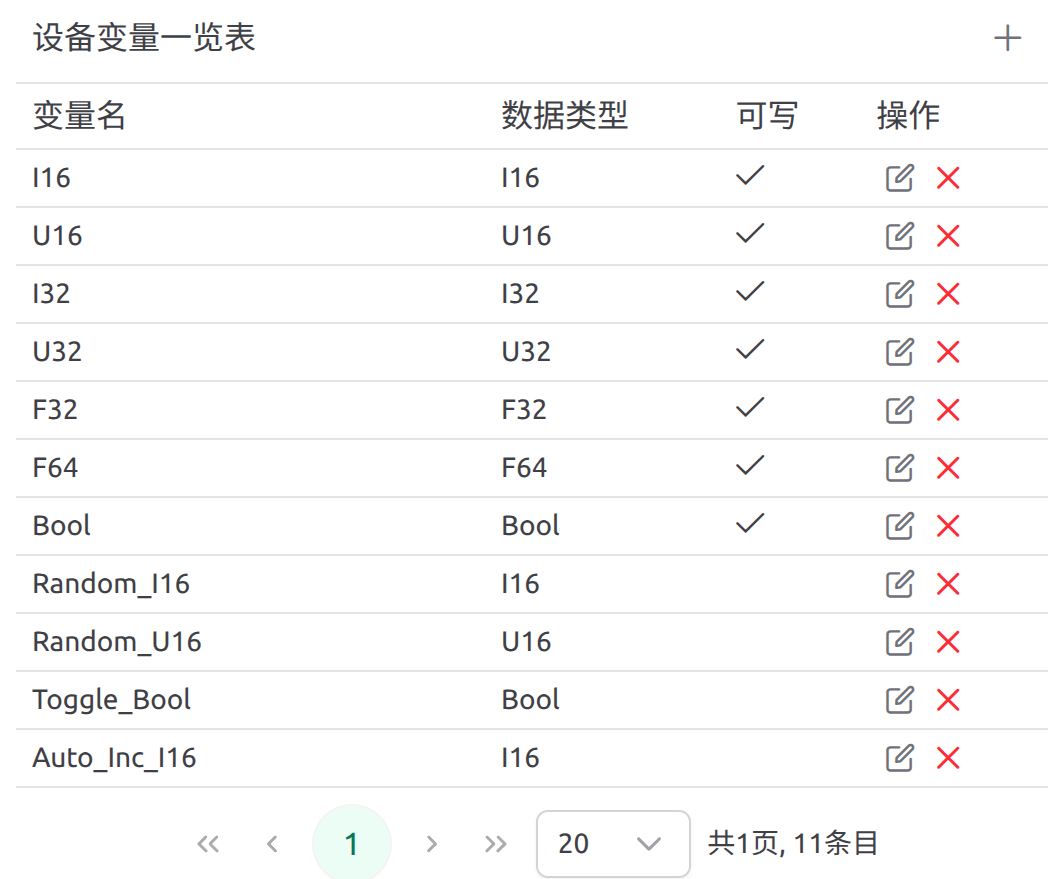Add a new device variable with plus icon
The image size is (1048, 879).
pyautogui.click(x=1007, y=38)
